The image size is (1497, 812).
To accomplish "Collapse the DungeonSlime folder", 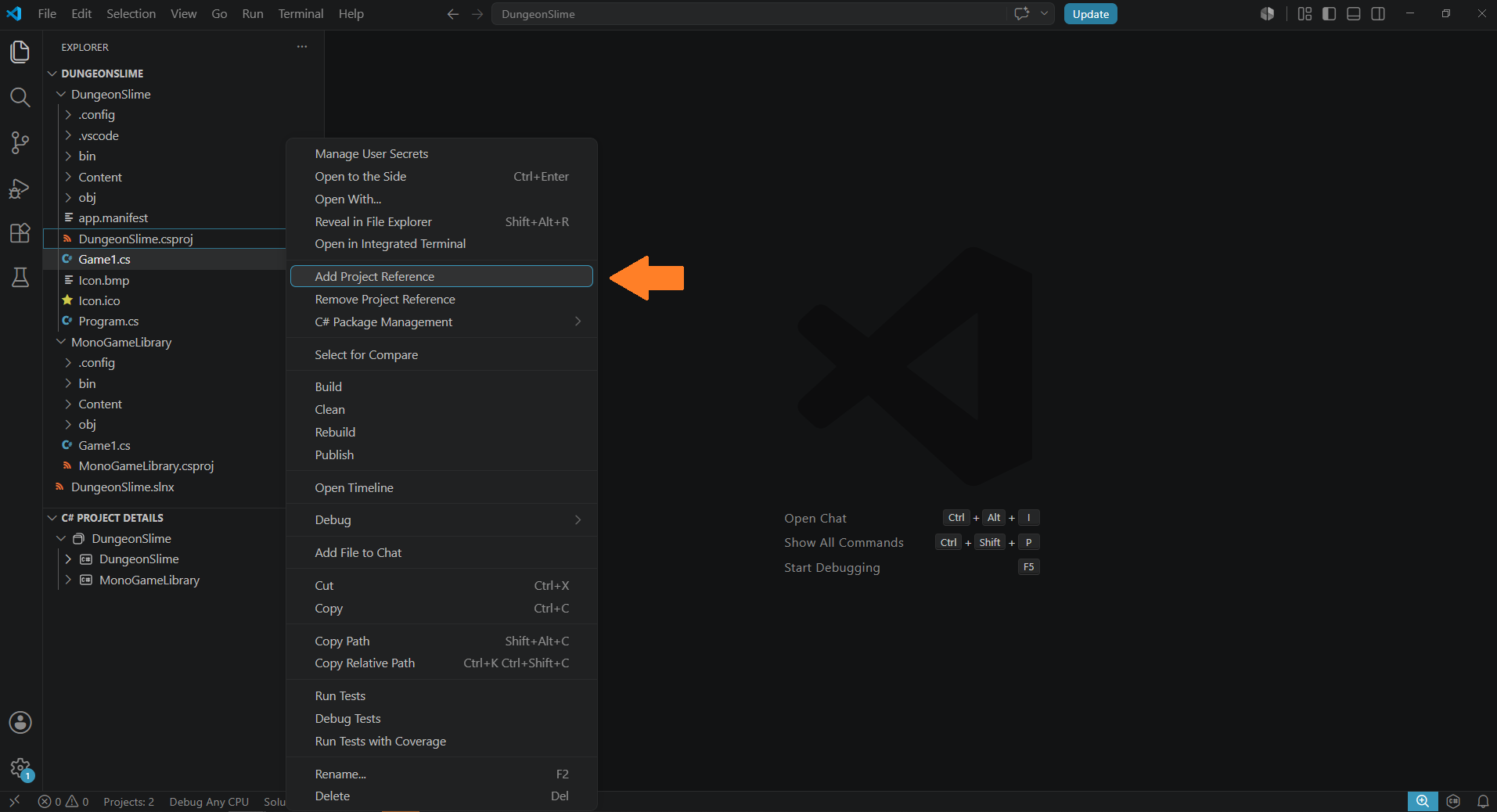I will pos(61,94).
